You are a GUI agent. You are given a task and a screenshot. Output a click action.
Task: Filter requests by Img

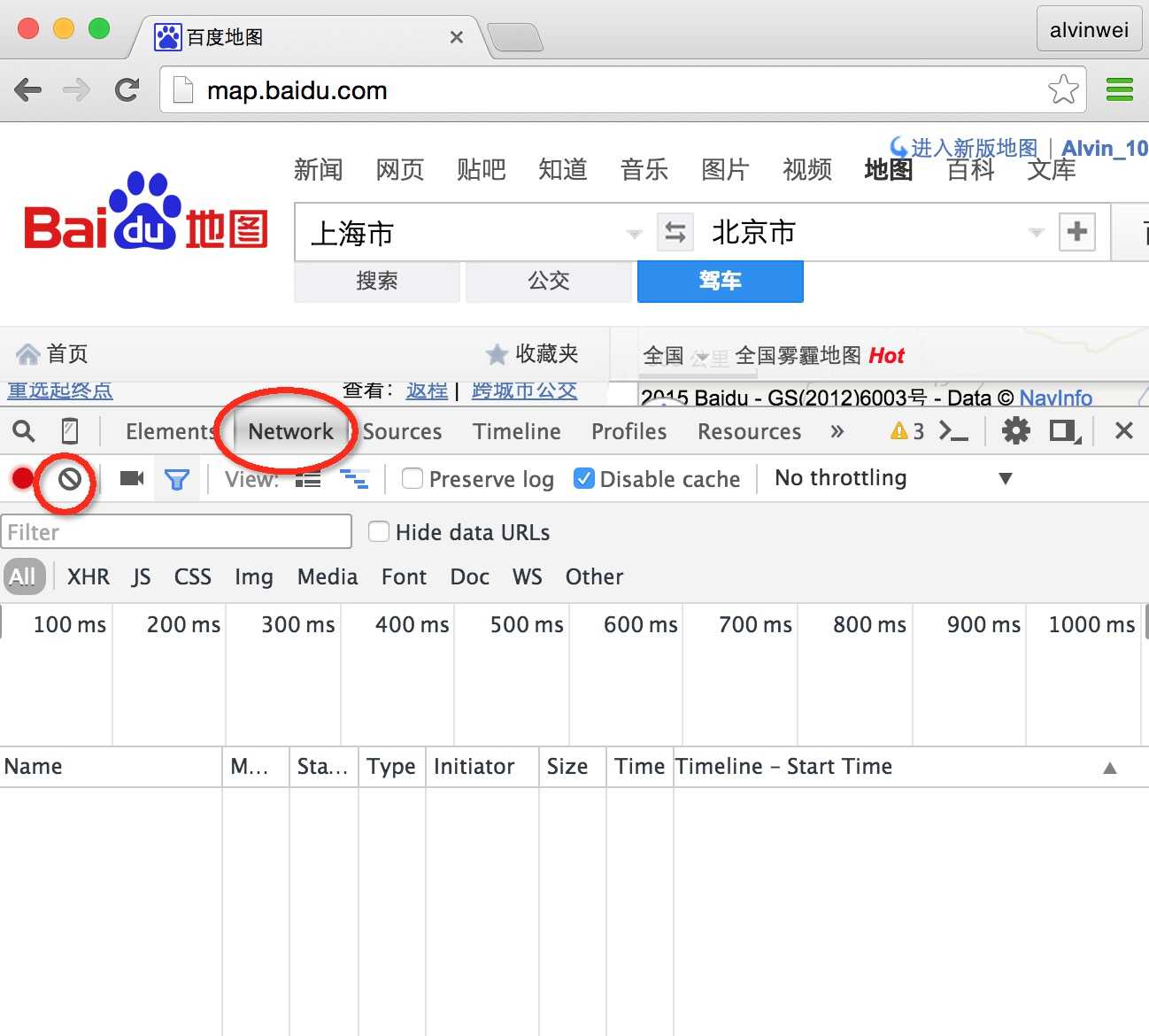pos(254,577)
